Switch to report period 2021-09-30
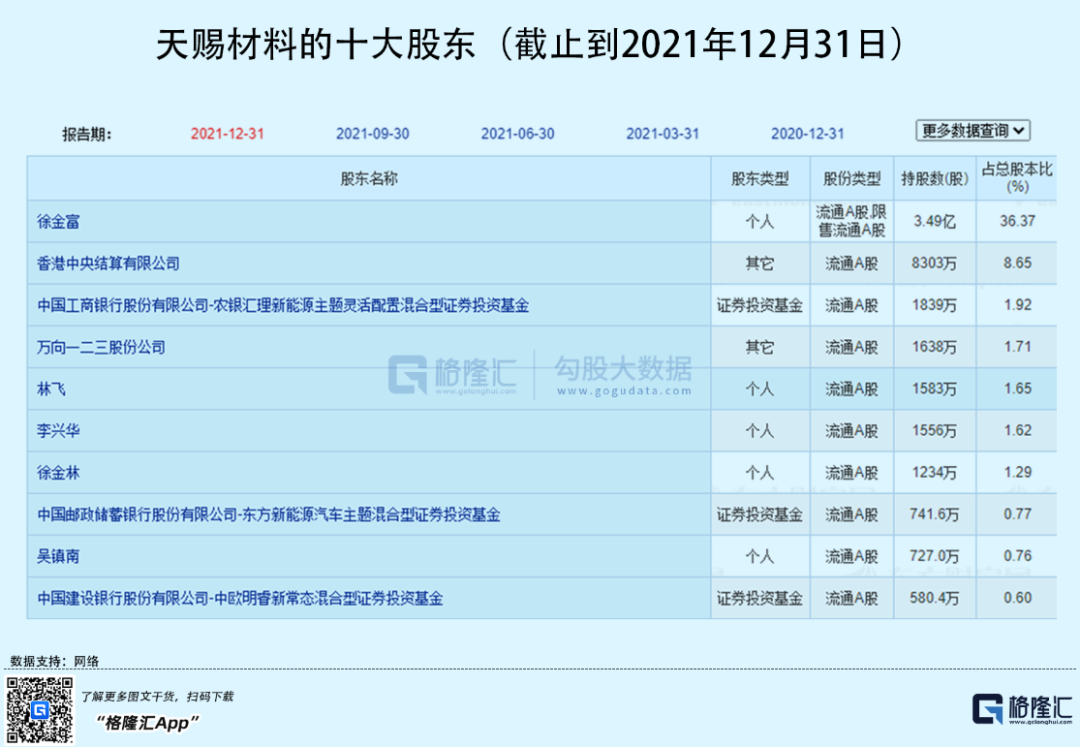This screenshot has height=747, width=1080. [x=373, y=134]
